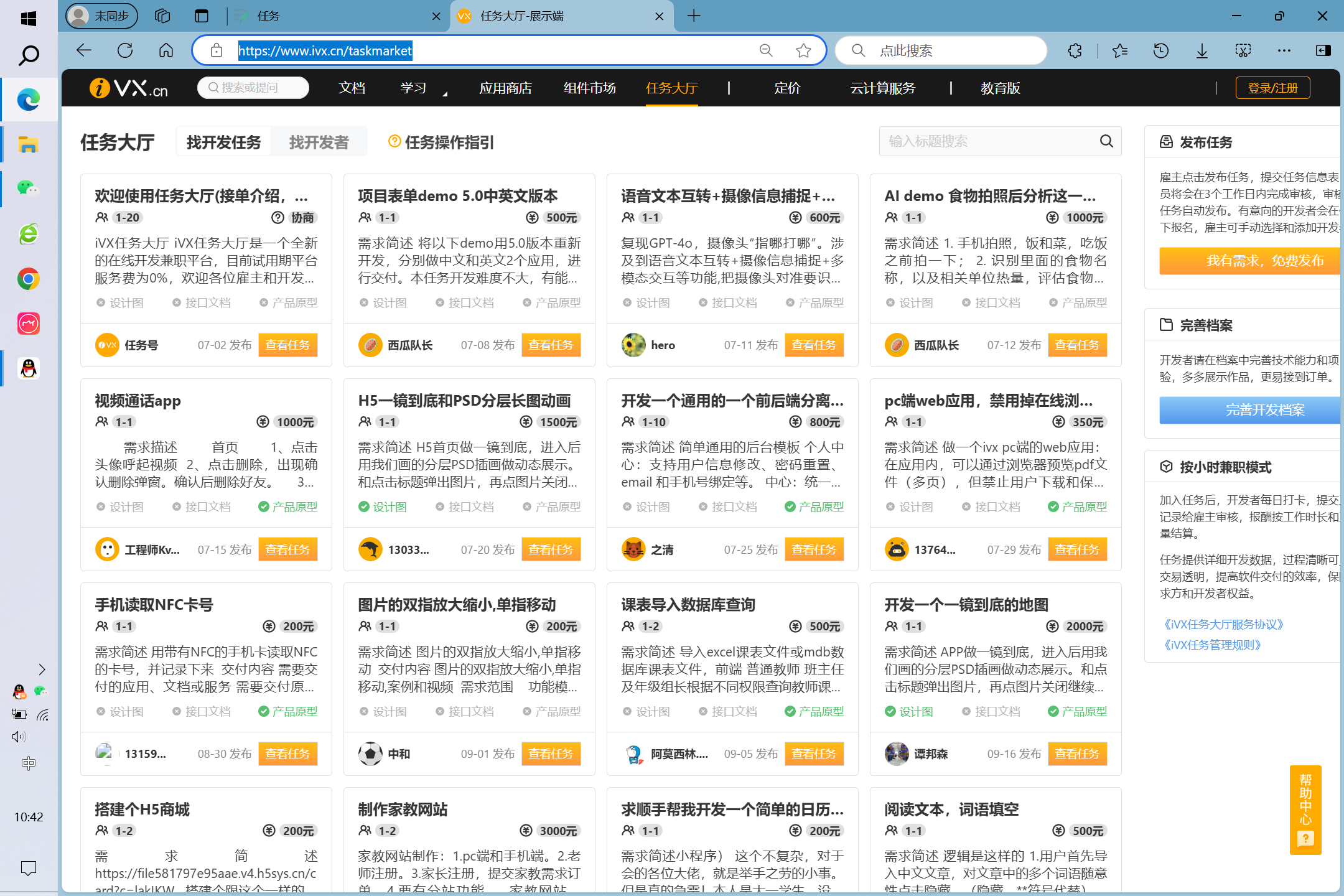The width and height of the screenshot is (1344, 896).
Task: Click 谭邦森 publisher avatar
Action: click(x=897, y=754)
